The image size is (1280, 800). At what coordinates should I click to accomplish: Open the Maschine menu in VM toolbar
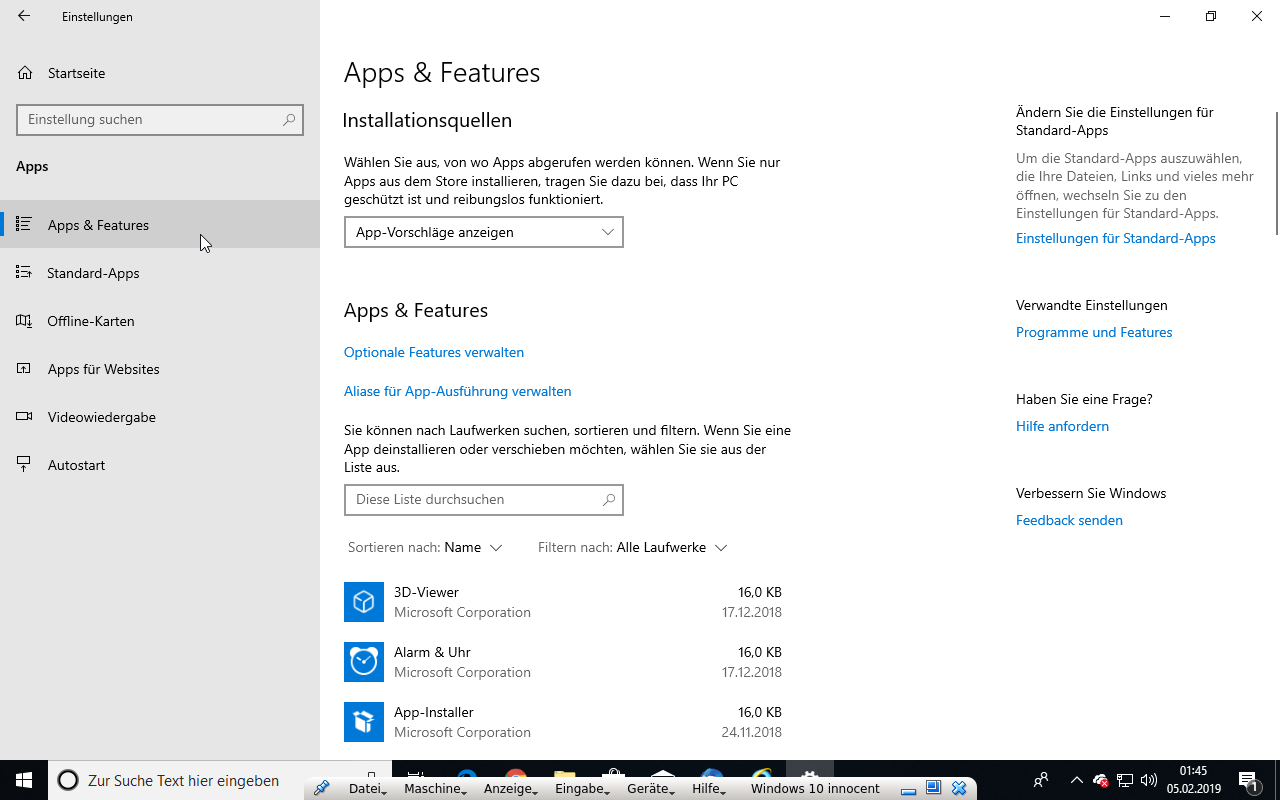[434, 789]
